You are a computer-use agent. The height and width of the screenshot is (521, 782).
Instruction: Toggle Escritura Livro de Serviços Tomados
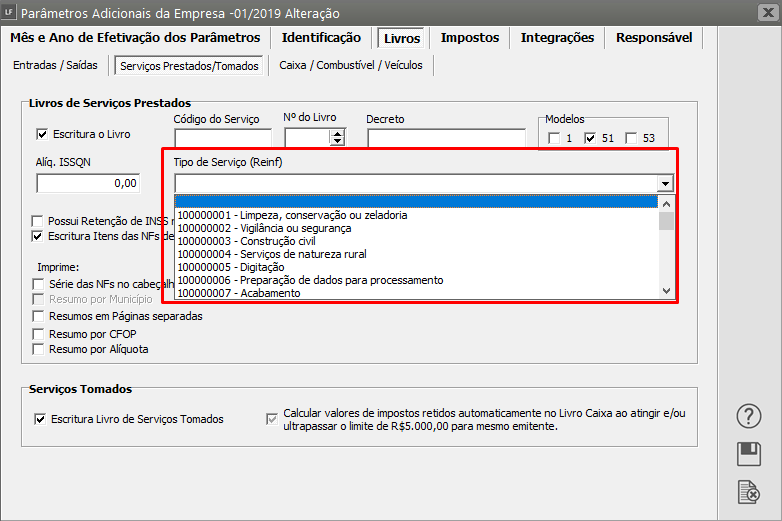coord(40,419)
